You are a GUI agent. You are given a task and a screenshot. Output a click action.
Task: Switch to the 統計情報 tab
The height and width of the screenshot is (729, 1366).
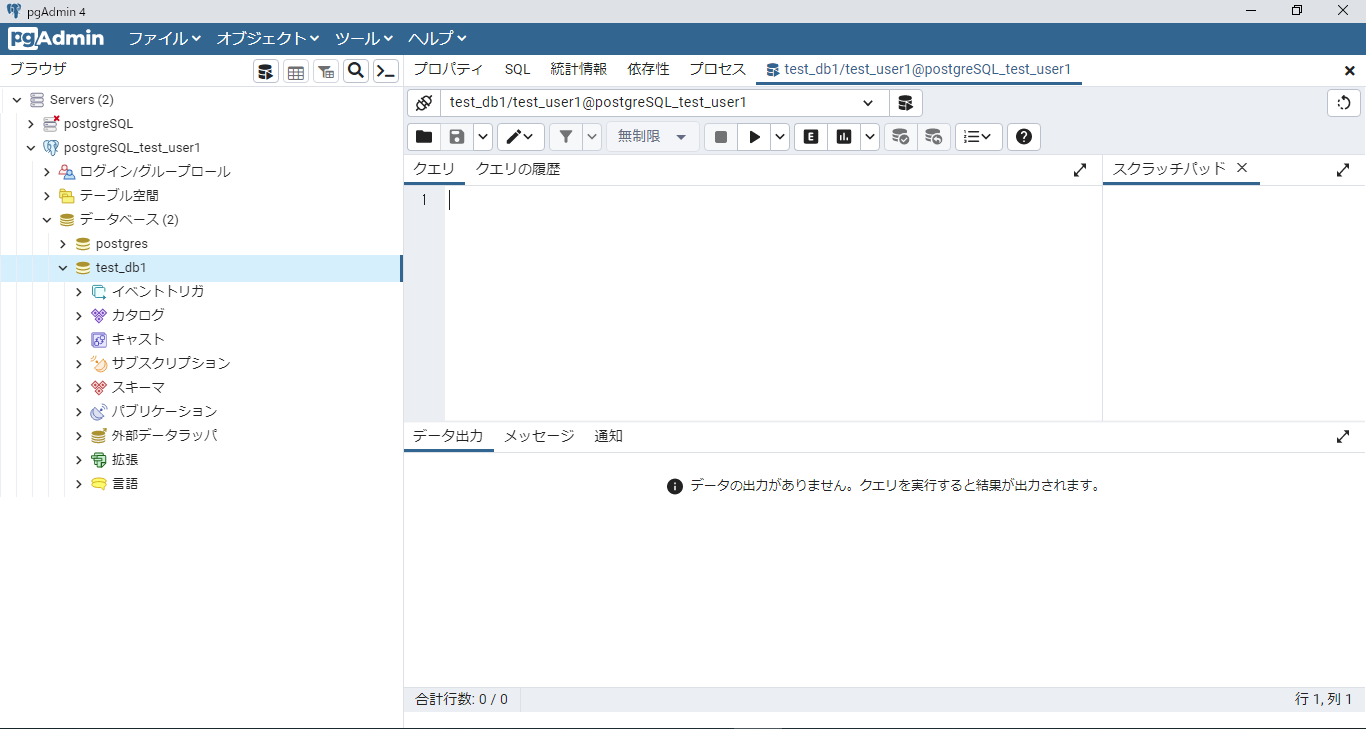pyautogui.click(x=578, y=69)
